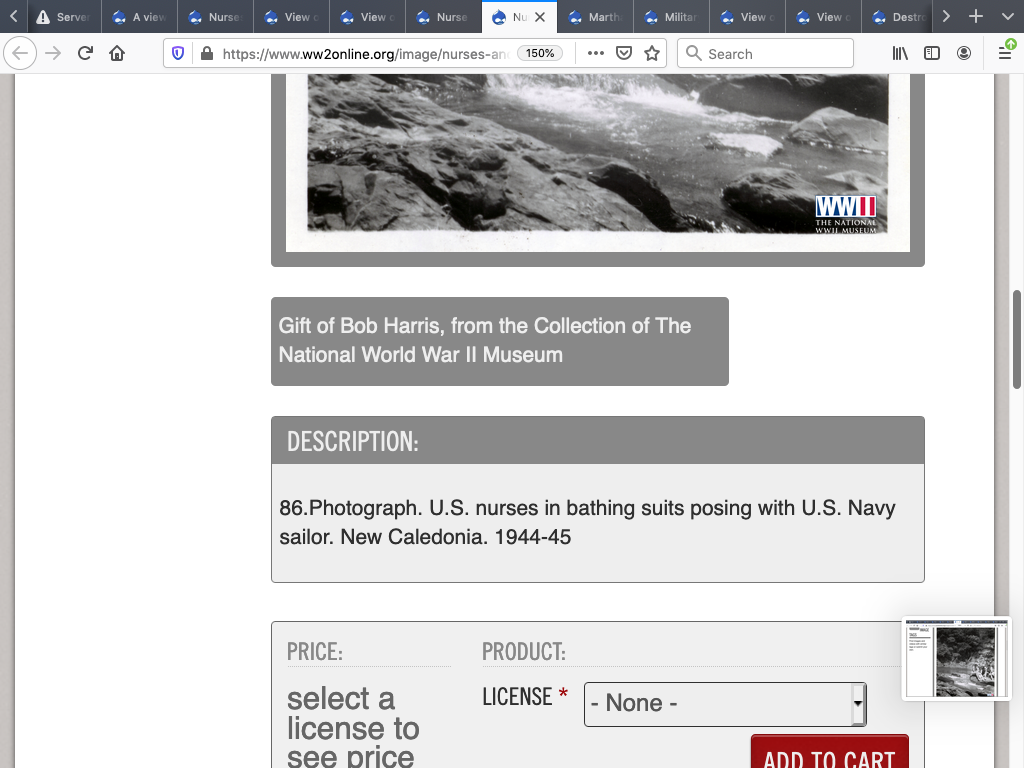
Task: Open tracking protection shield icon
Action: (x=179, y=54)
